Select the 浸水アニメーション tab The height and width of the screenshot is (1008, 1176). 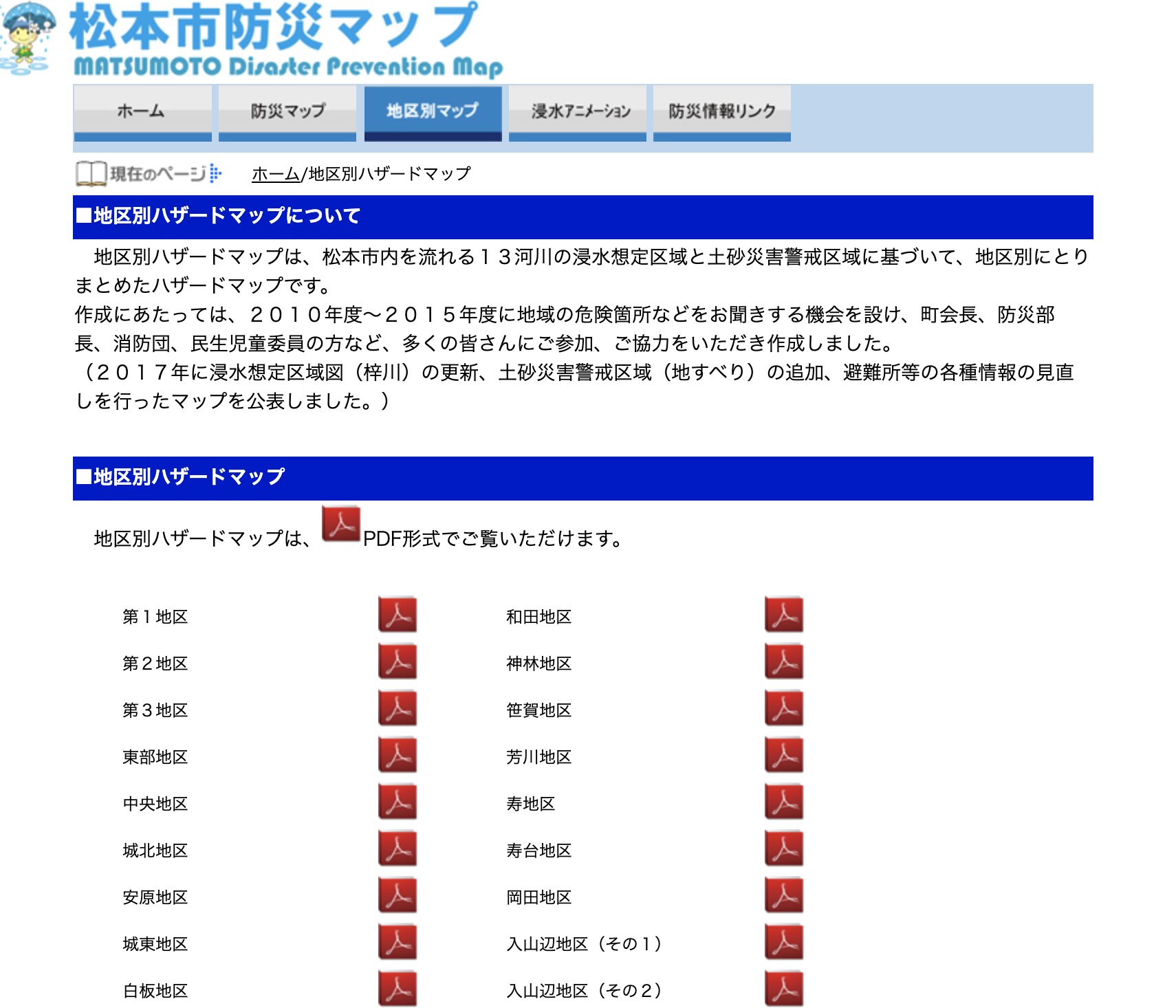coord(578,112)
